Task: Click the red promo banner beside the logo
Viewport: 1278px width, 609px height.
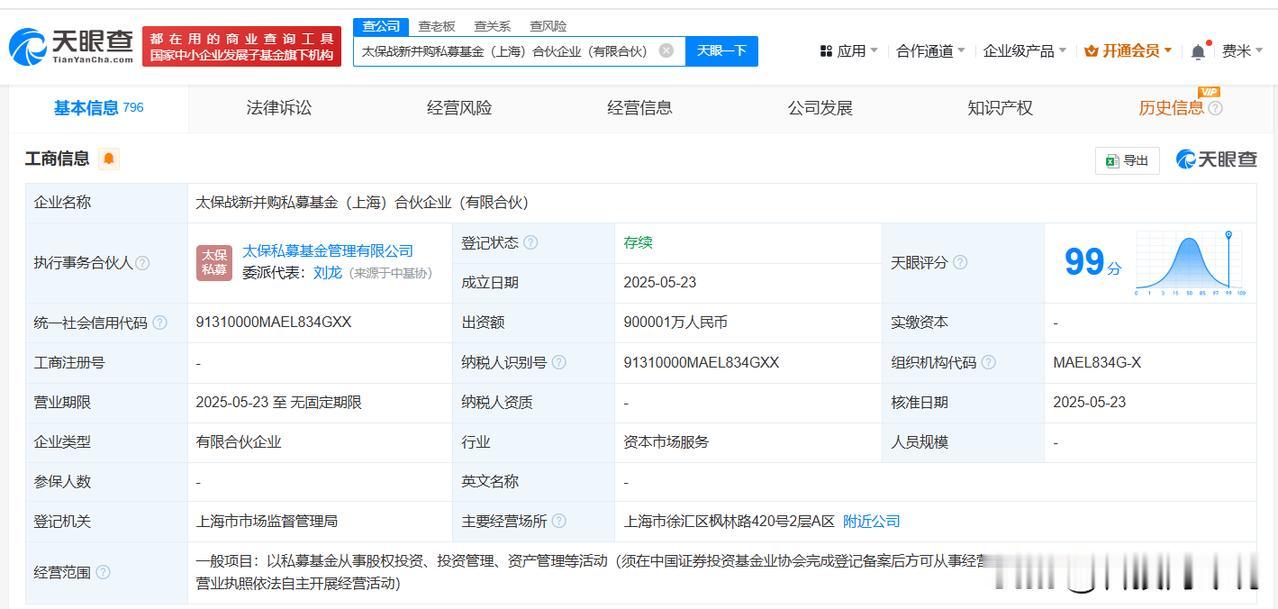Action: coord(242,47)
